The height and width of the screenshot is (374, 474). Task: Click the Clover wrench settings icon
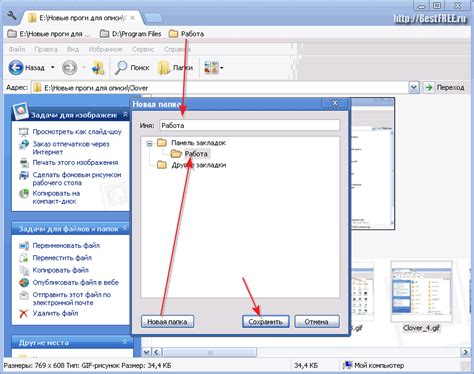click(12, 15)
